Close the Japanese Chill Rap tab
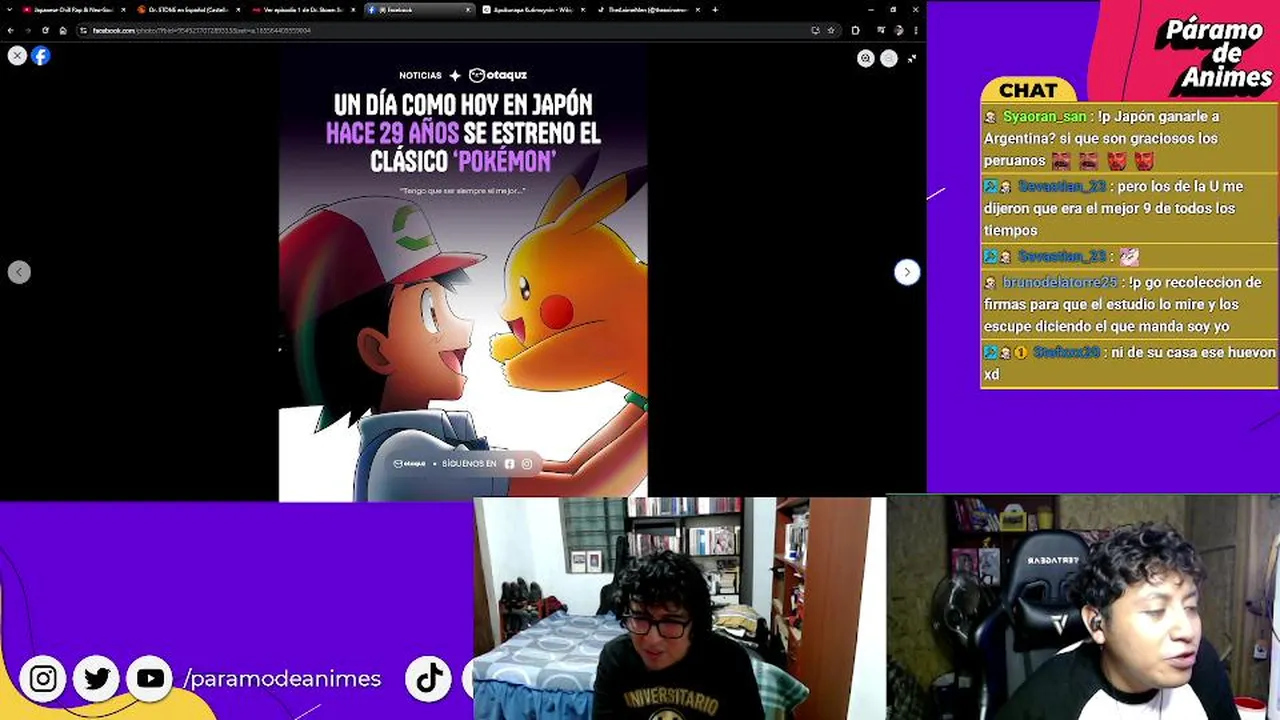1280x720 pixels. pos(123,10)
